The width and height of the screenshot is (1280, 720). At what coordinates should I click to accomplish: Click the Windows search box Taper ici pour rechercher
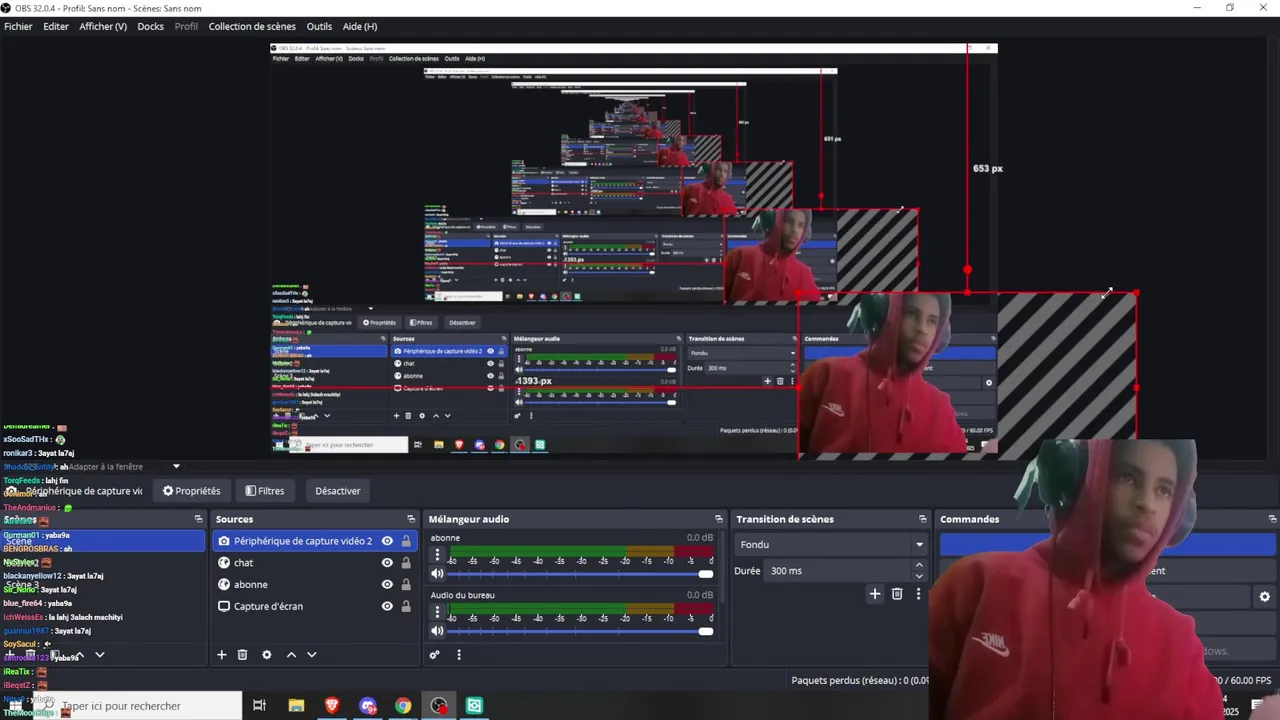point(138,706)
